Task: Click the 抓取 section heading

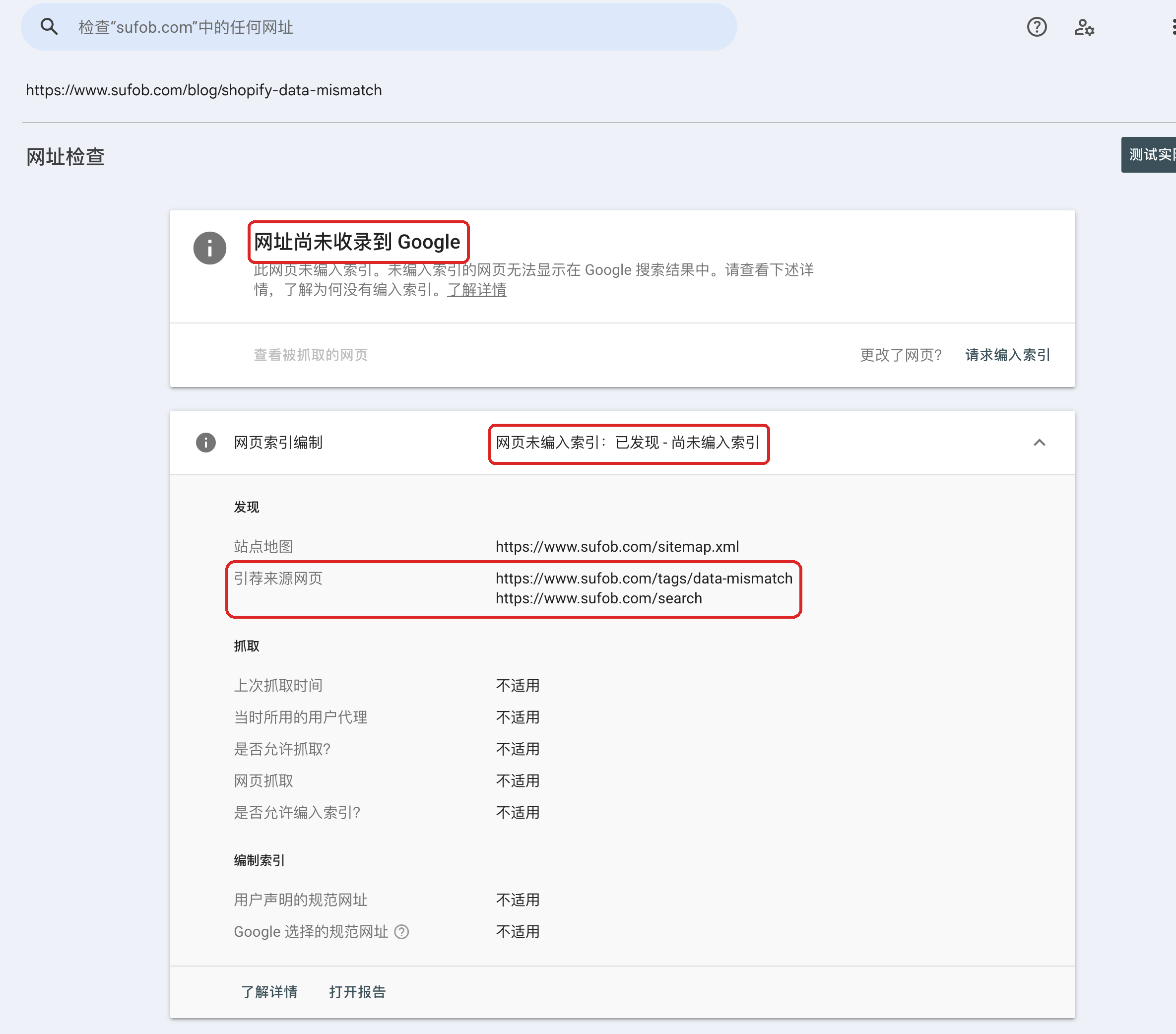Action: click(246, 646)
